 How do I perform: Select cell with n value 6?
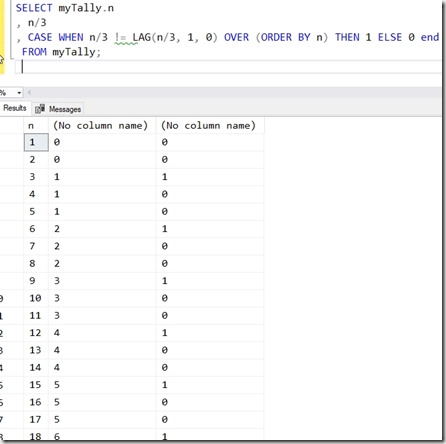coord(36,229)
